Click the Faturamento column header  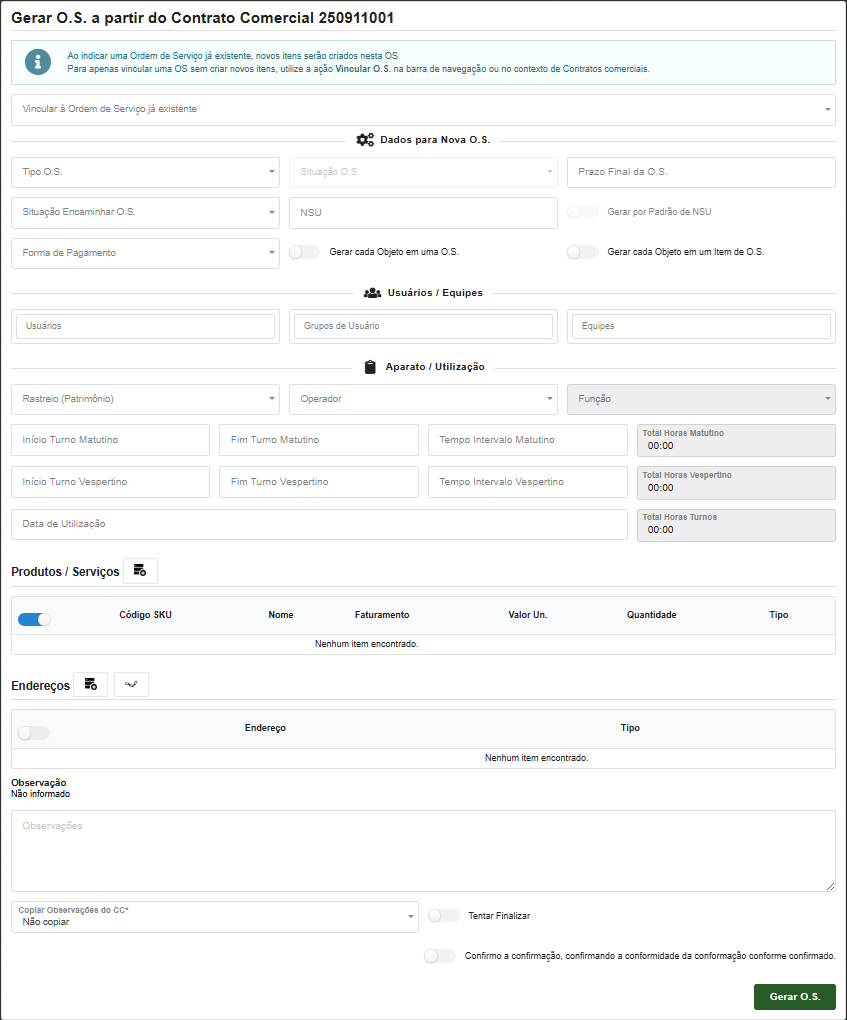click(382, 615)
